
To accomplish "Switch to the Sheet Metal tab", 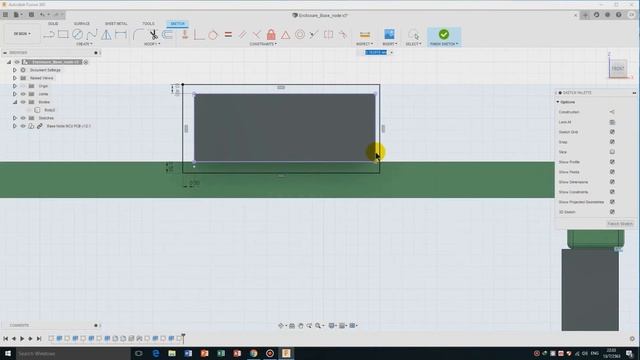I will [x=116, y=24].
